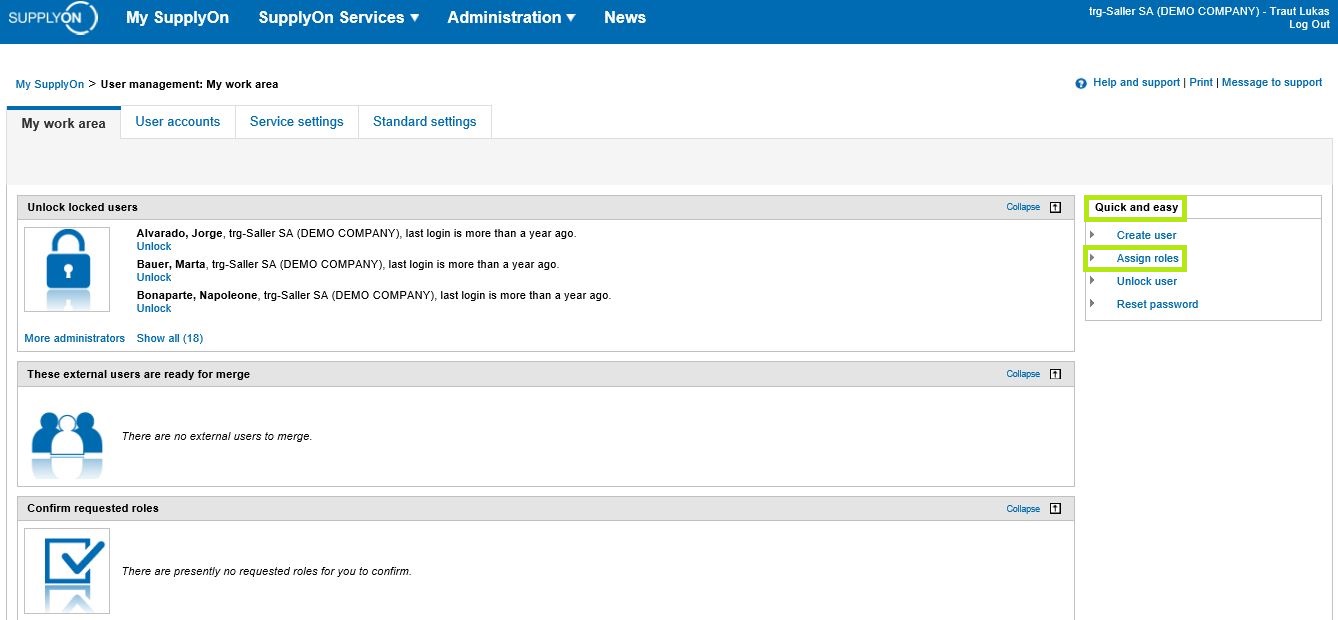The image size is (1338, 620).
Task: Click Assign roles in Quick and easy
Action: (1148, 258)
